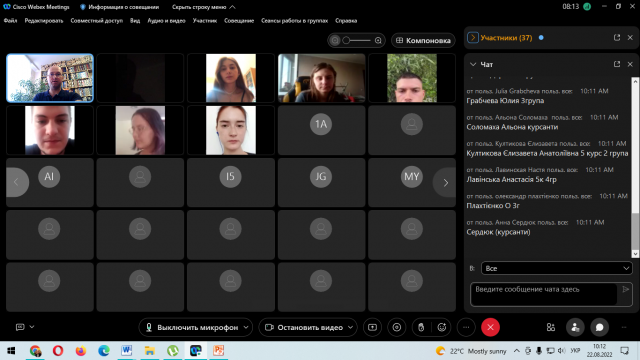Close the Чат panel
This screenshot has width=640, height=360.
point(630,64)
